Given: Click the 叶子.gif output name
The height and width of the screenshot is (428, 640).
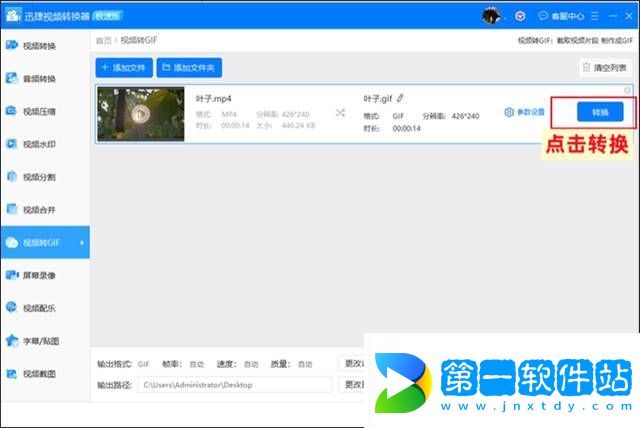Looking at the screenshot, I should click(378, 98).
